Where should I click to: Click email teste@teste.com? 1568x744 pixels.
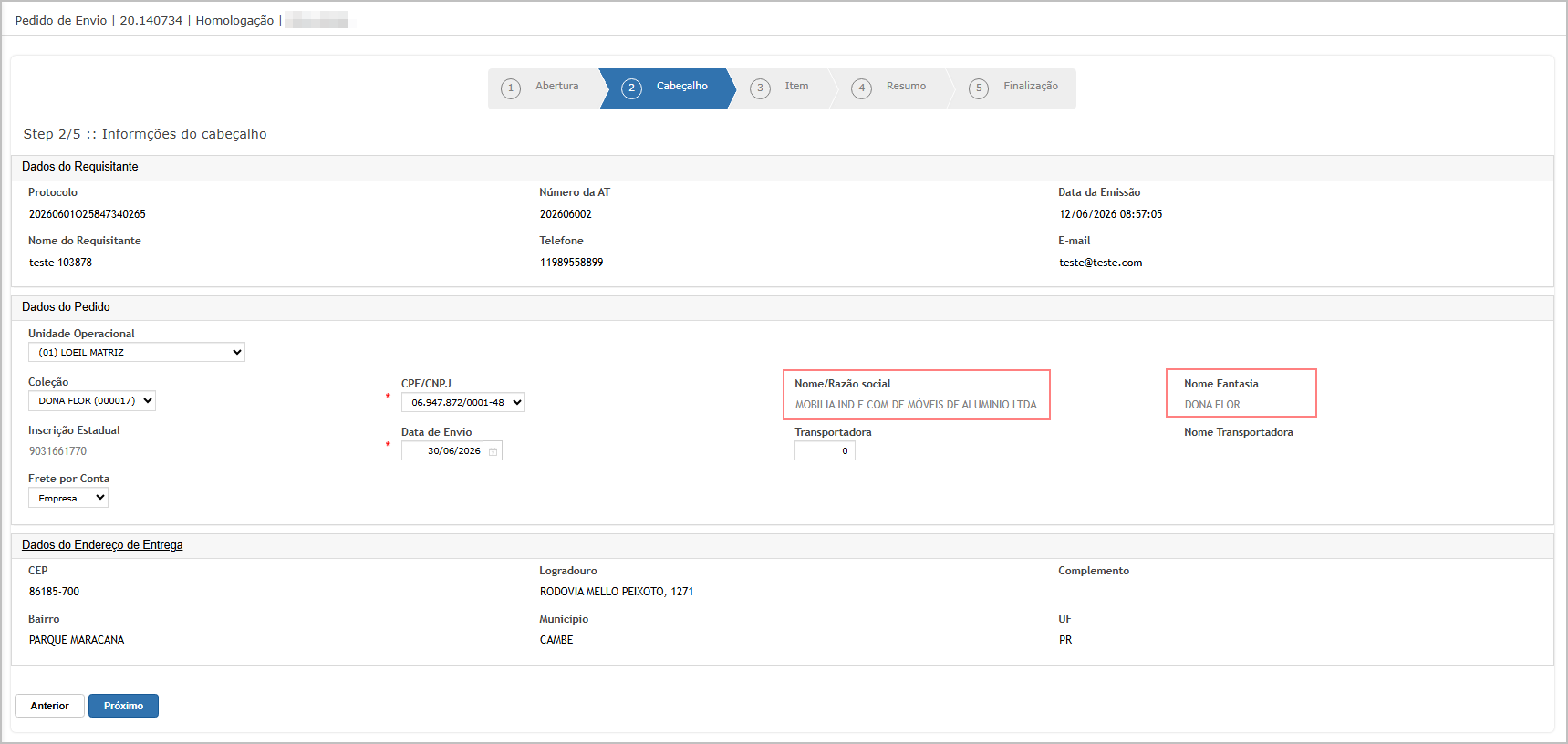pyautogui.click(x=1100, y=263)
